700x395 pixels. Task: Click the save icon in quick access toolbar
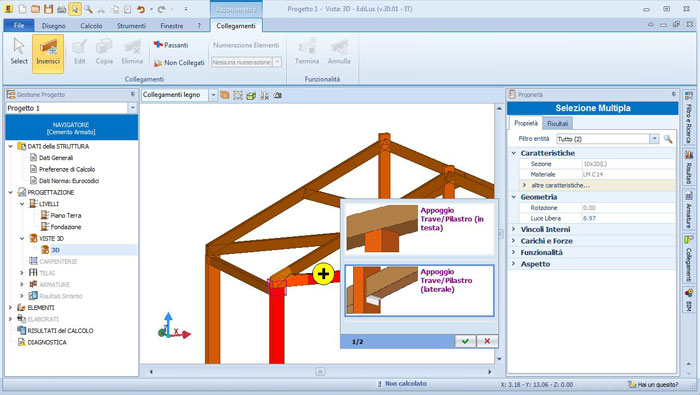(x=48, y=9)
